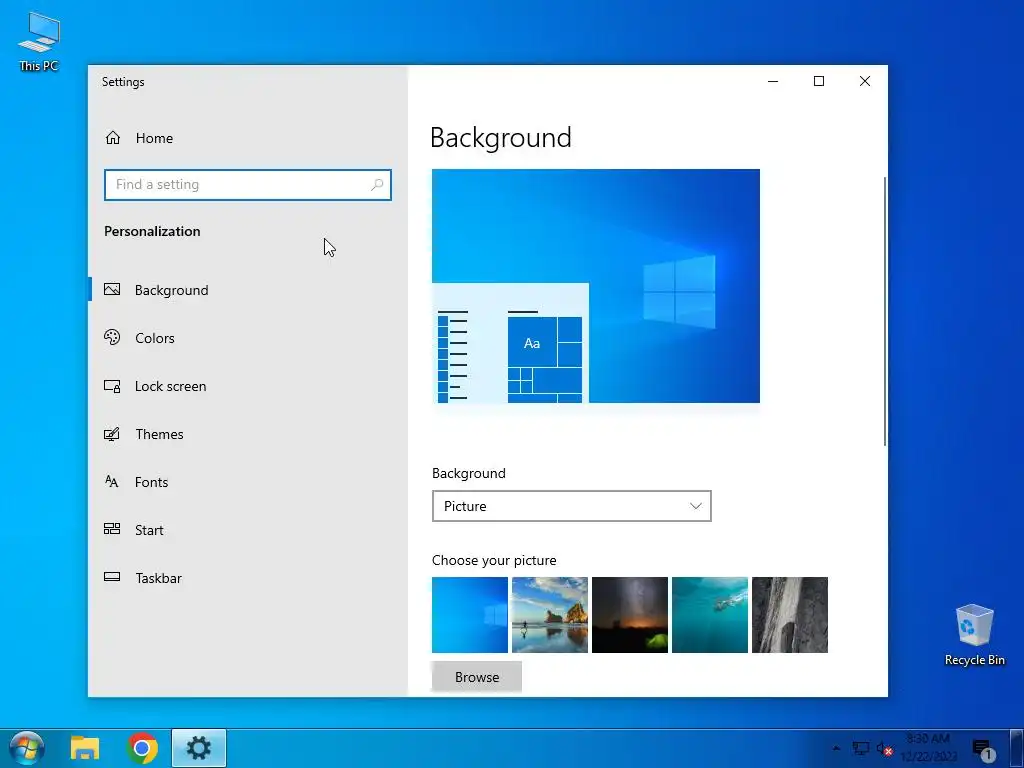The height and width of the screenshot is (768, 1024).
Task: Click the muted volume tray icon
Action: tap(884, 748)
